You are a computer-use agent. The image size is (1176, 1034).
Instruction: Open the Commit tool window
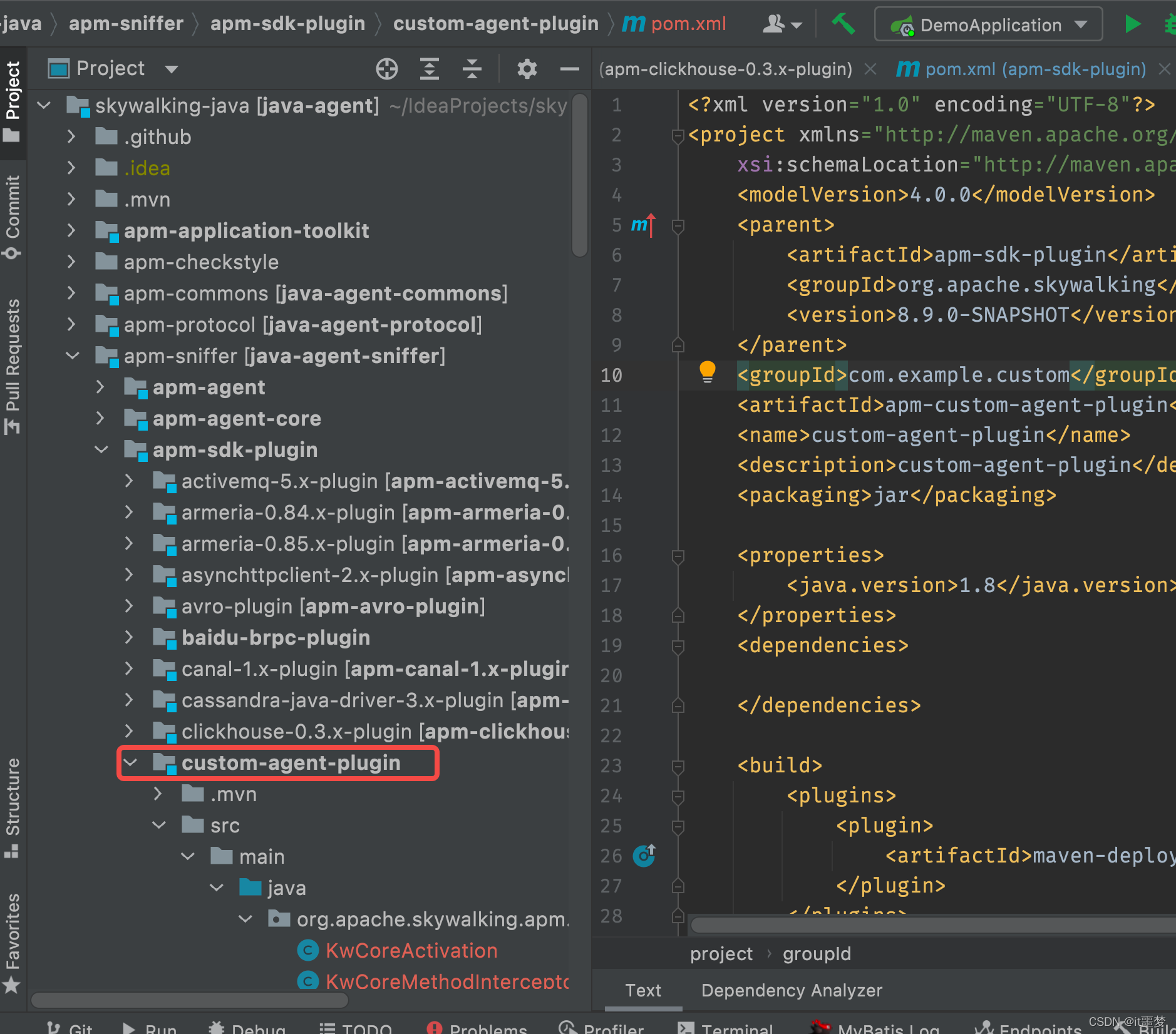coord(13,217)
